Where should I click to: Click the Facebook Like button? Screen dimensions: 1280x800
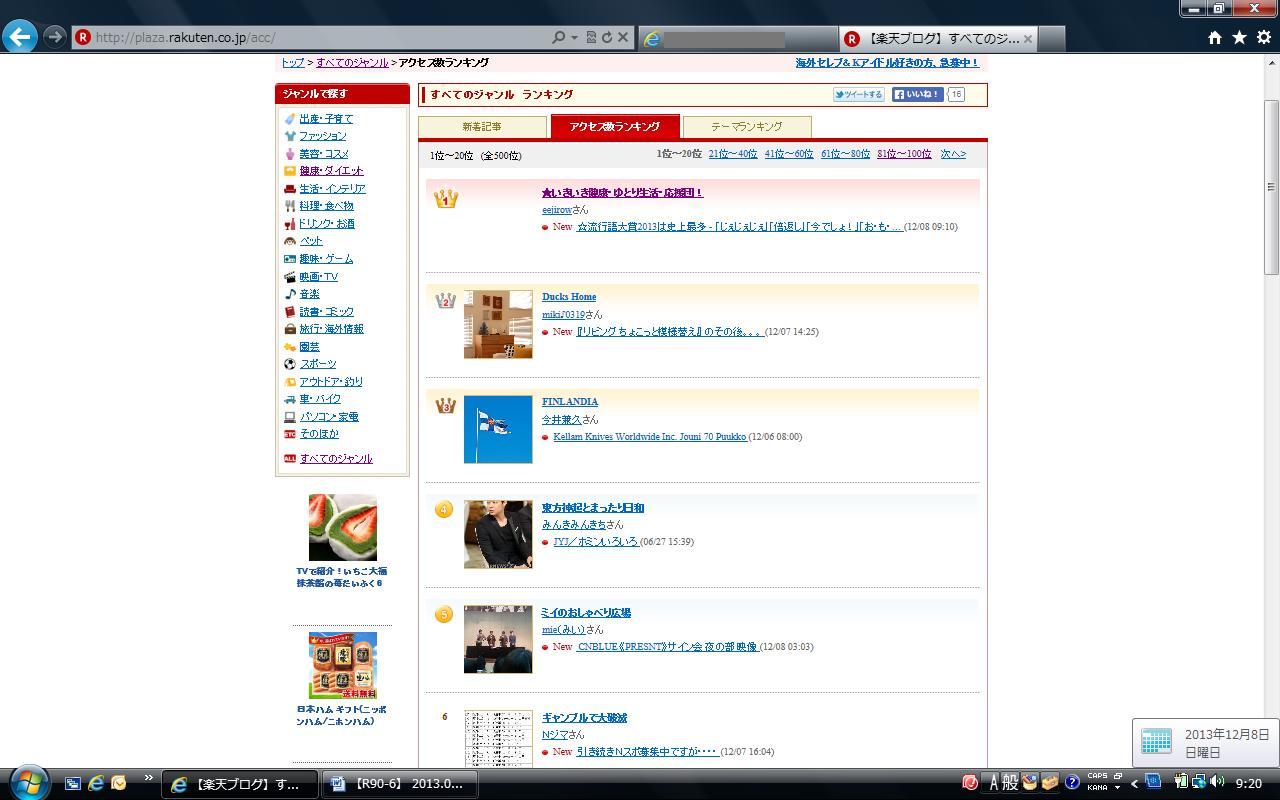pyautogui.click(x=917, y=95)
